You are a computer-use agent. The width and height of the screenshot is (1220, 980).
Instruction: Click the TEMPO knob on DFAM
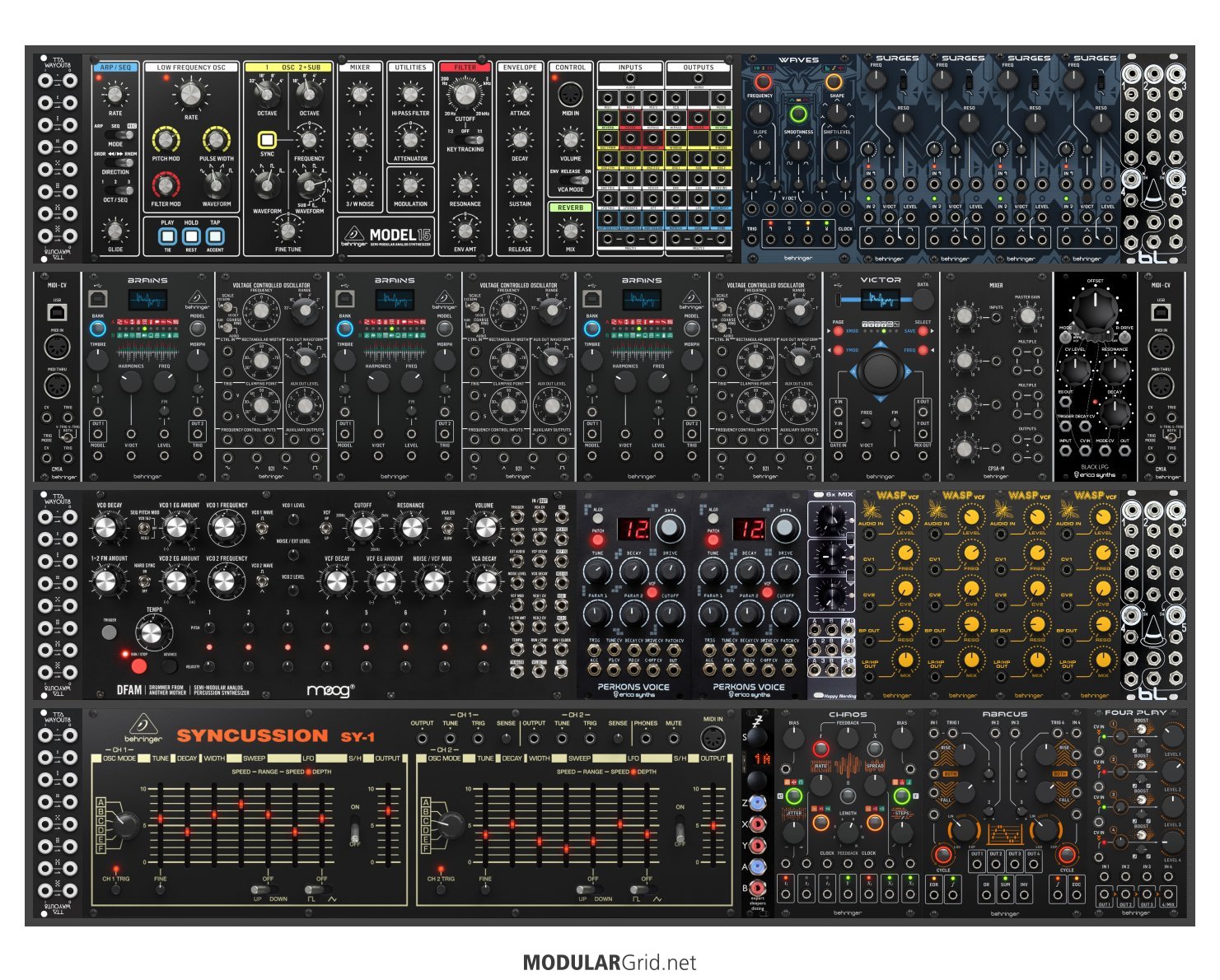pyautogui.click(x=152, y=632)
